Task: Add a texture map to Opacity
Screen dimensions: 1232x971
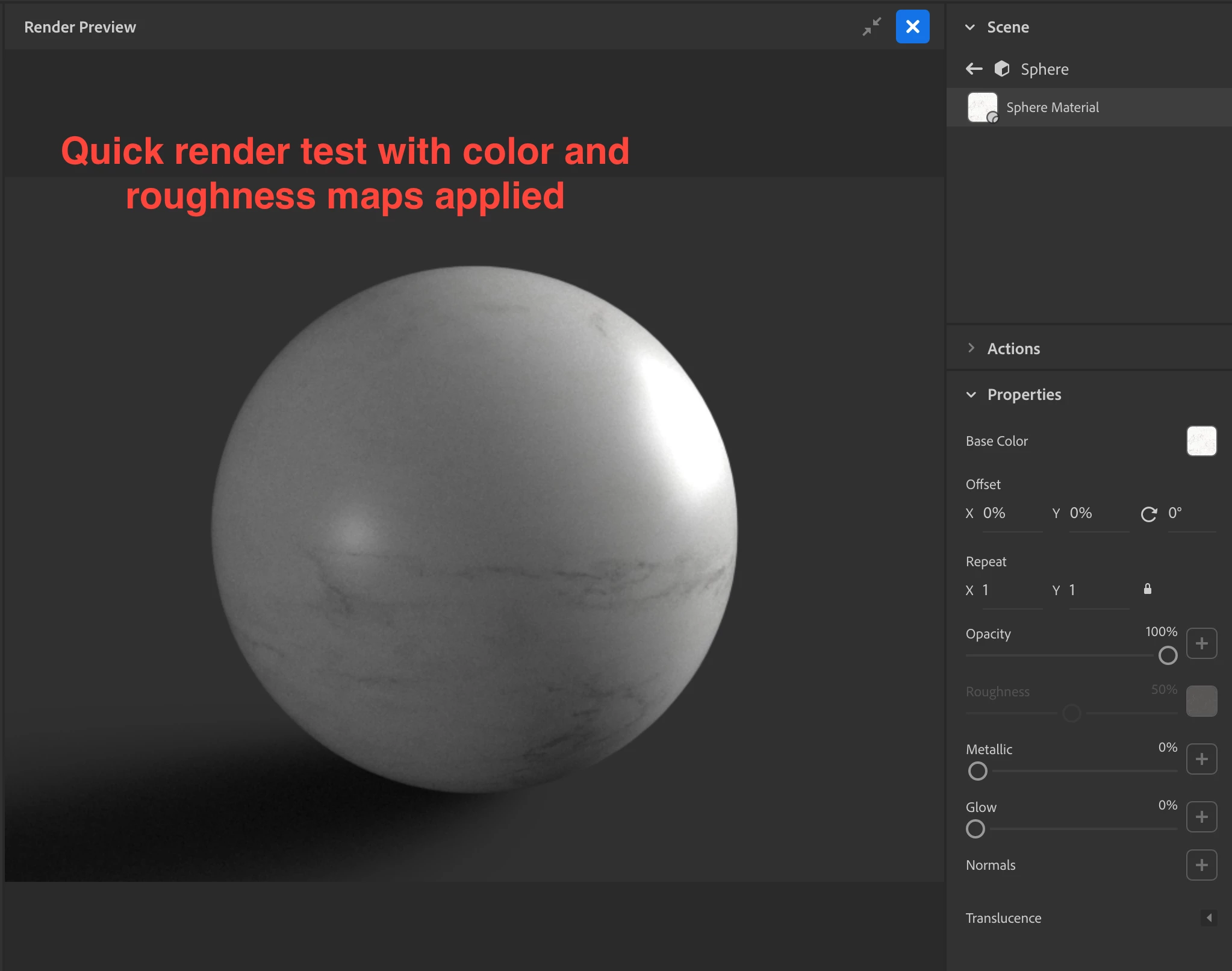Action: click(1201, 643)
